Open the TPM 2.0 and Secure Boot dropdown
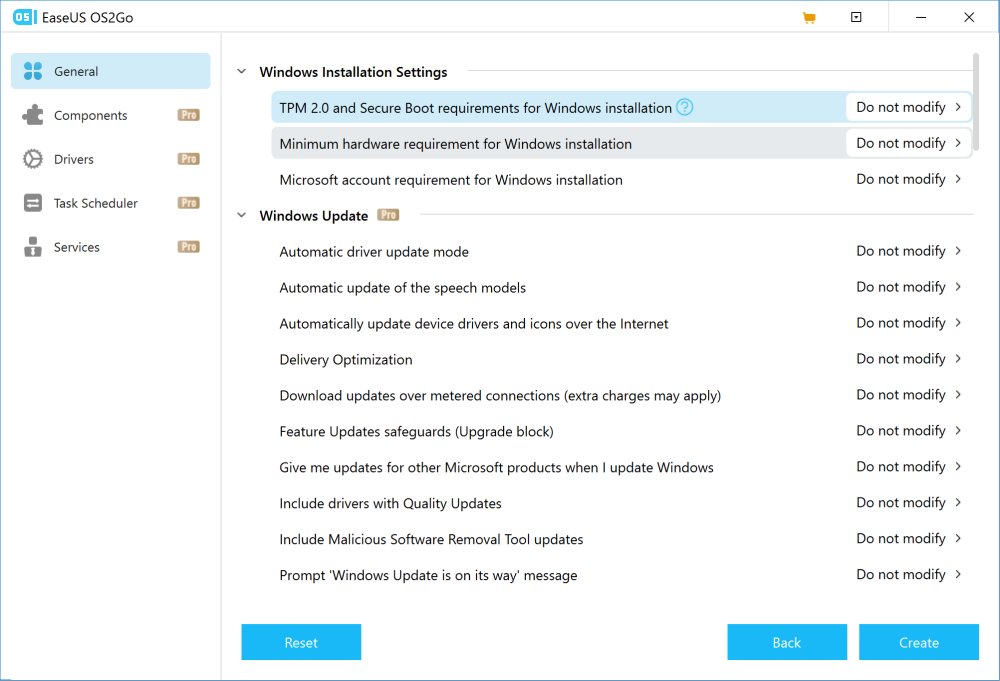1000x681 pixels. 908,107
